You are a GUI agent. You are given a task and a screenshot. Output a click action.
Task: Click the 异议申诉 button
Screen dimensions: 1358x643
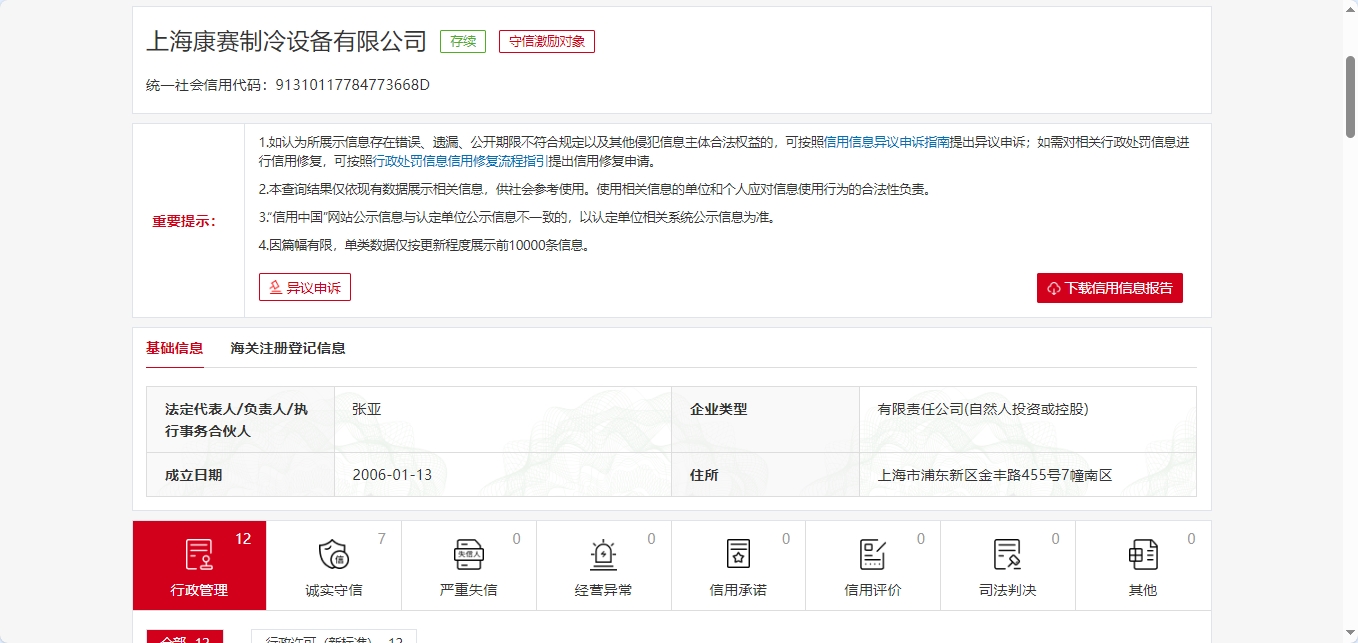[305, 288]
